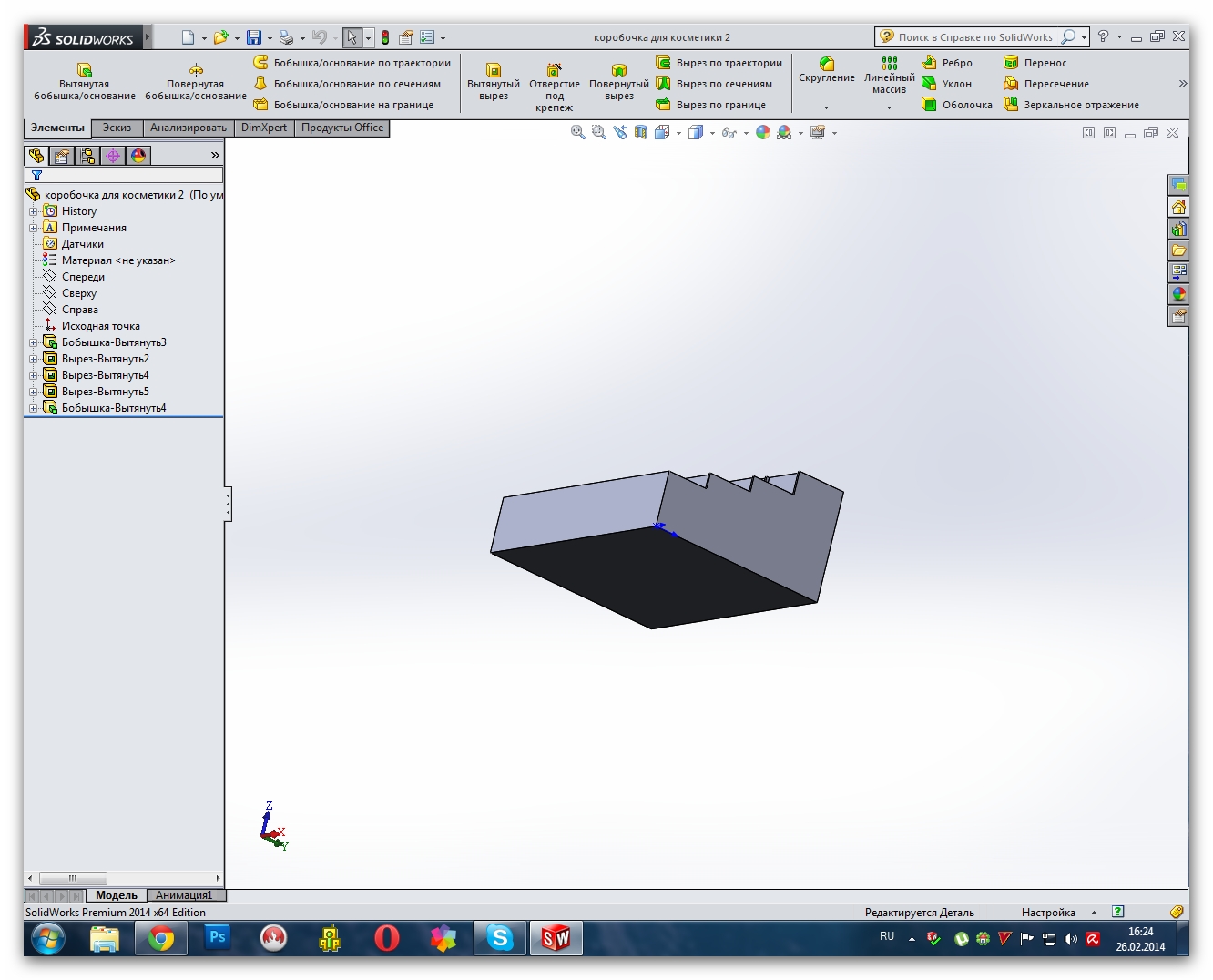Click the Print icon
Image resolution: width=1213 pixels, height=980 pixels.
click(x=286, y=37)
